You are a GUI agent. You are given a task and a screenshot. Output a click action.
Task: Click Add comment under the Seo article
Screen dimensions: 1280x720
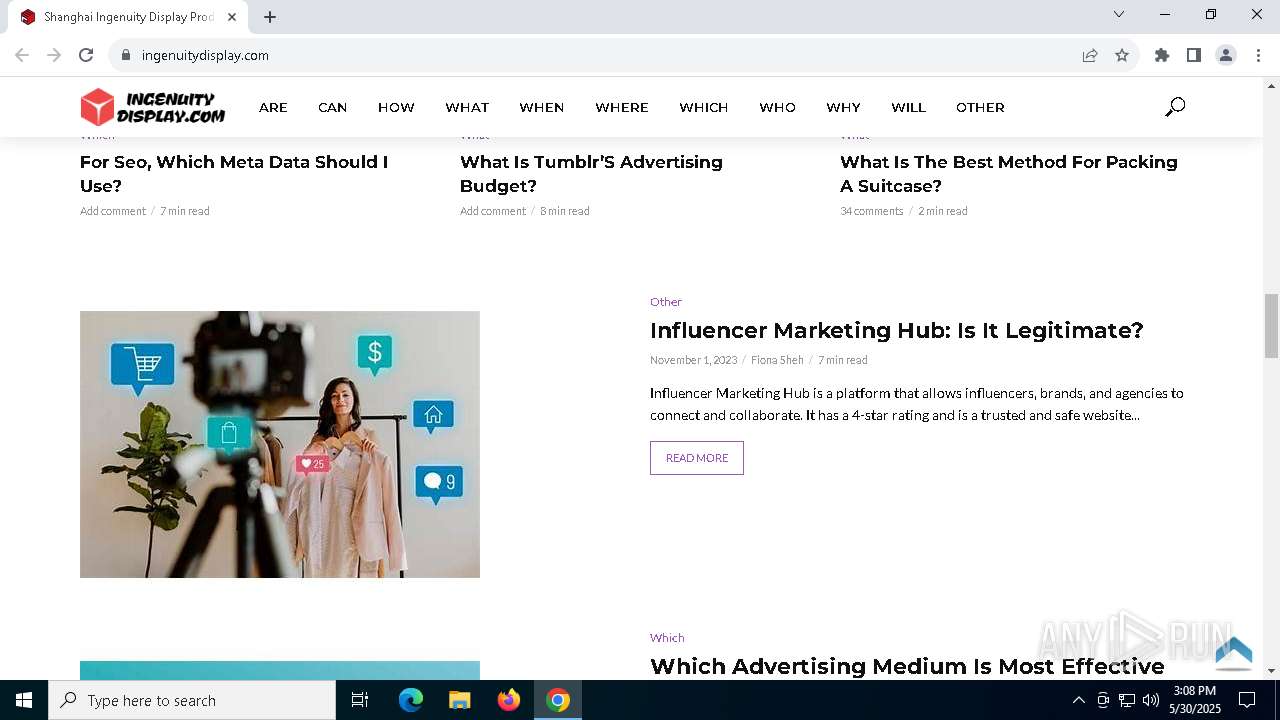pos(113,211)
